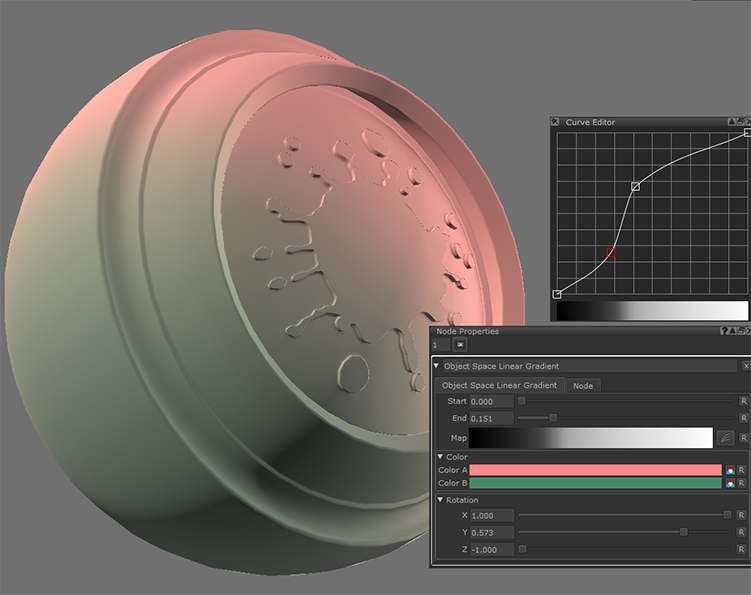Select the red curve control point

coord(611,252)
